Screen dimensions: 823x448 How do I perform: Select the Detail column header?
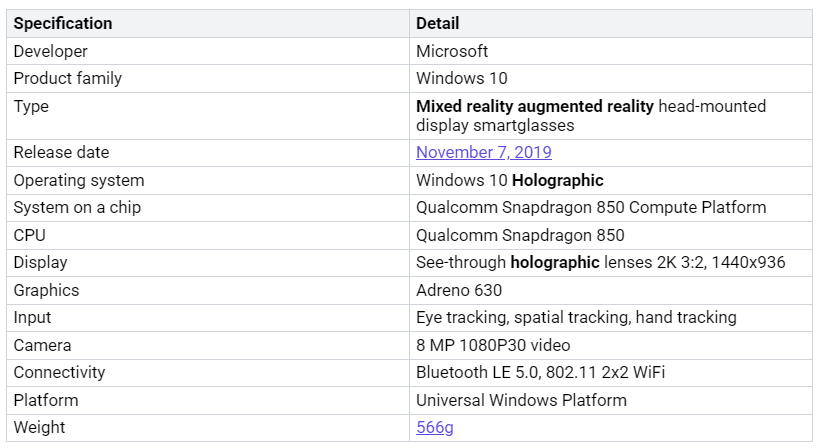click(437, 23)
